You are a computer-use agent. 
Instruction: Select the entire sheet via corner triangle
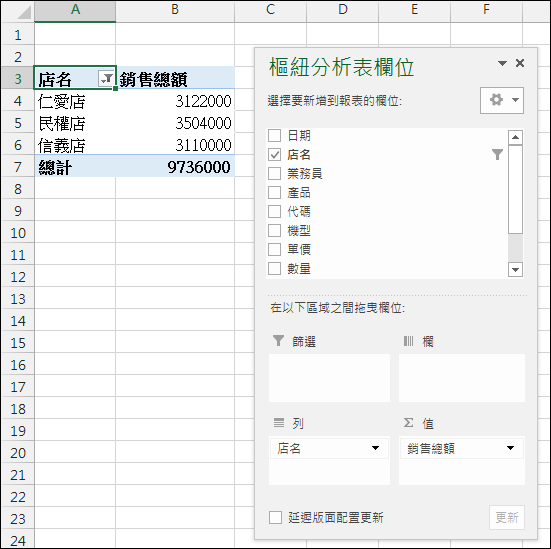click(x=18, y=11)
